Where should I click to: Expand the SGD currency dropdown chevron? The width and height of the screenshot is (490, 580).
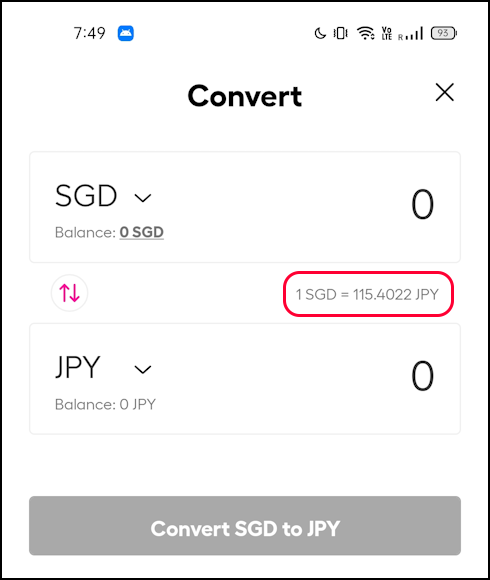pyautogui.click(x=143, y=198)
